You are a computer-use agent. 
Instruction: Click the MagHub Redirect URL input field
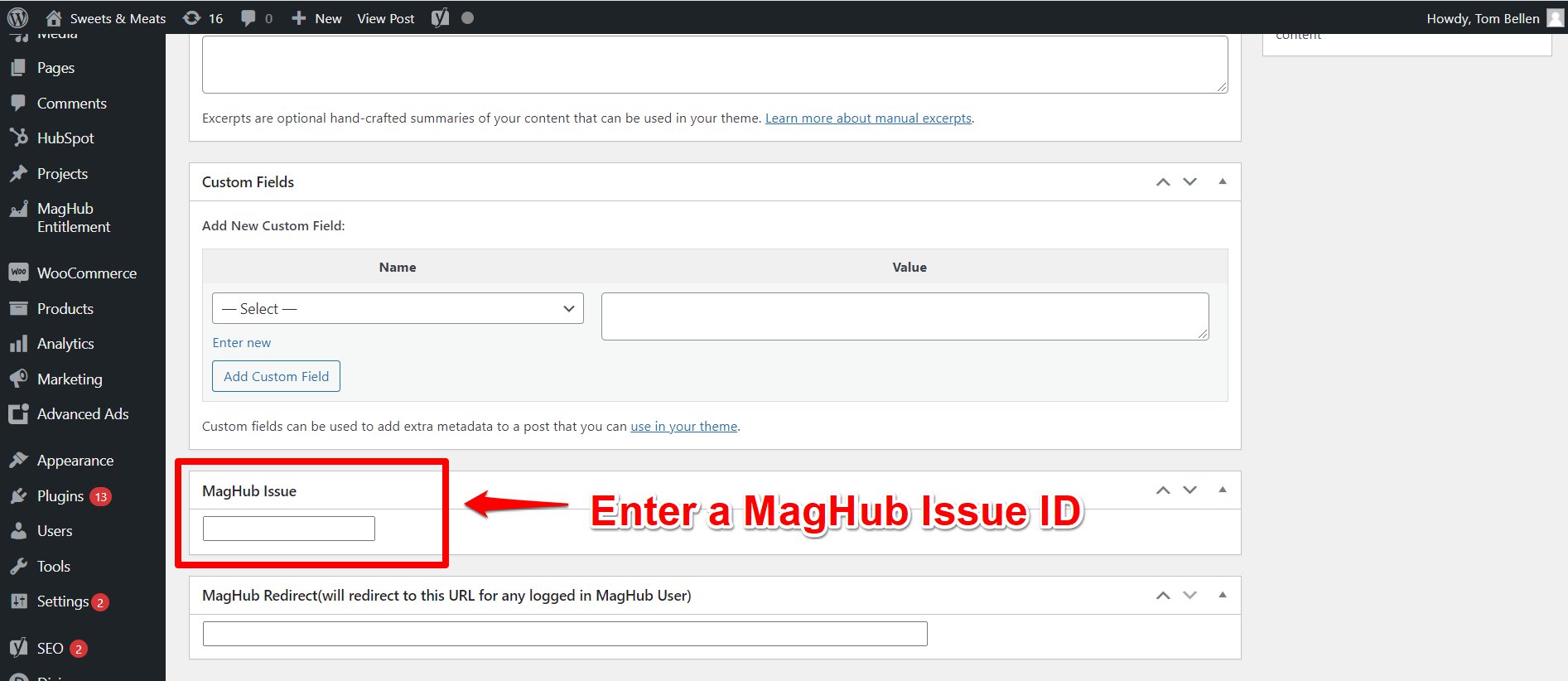[565, 634]
